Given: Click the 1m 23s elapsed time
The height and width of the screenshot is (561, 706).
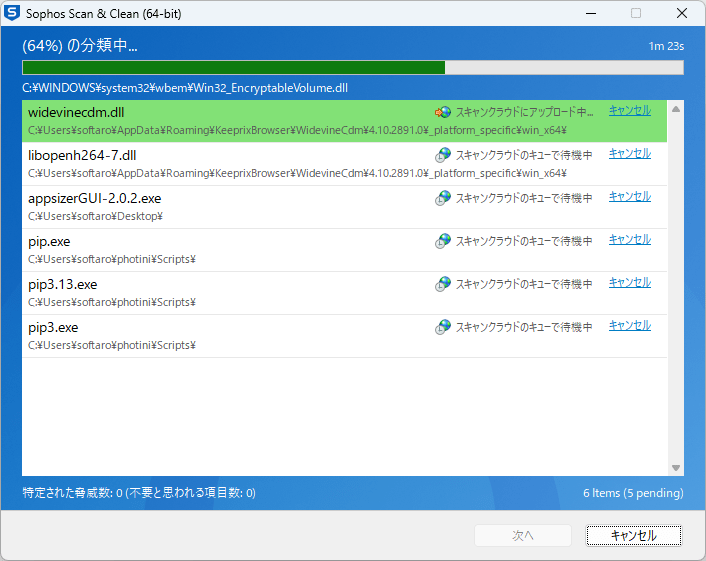Looking at the screenshot, I should 666,46.
